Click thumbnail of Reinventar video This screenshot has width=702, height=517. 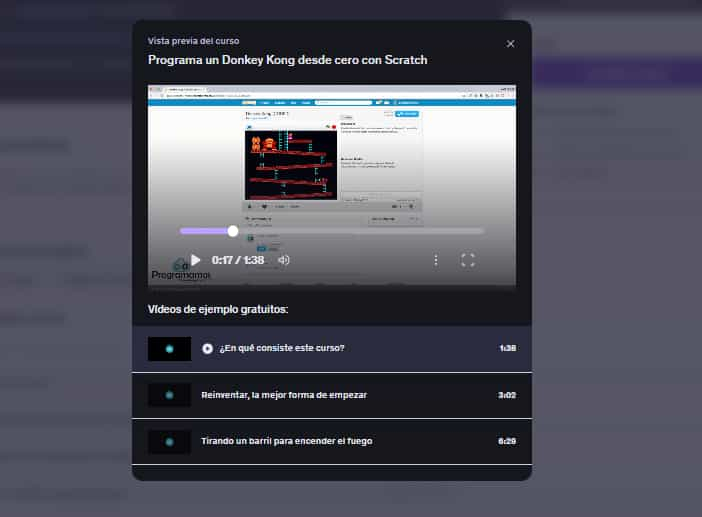pyautogui.click(x=169, y=395)
